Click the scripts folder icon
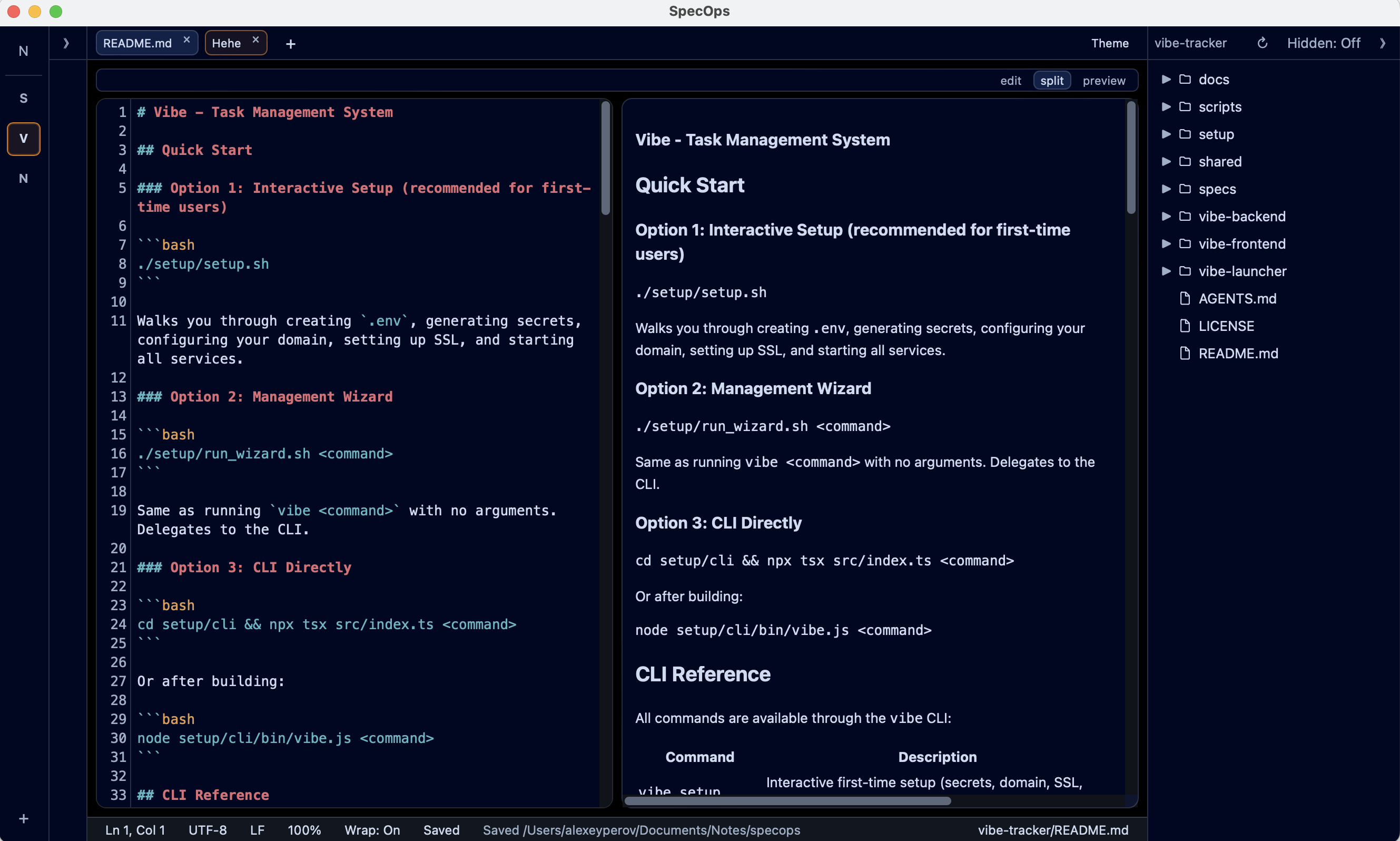Viewport: 1400px width, 841px height. pos(1185,106)
